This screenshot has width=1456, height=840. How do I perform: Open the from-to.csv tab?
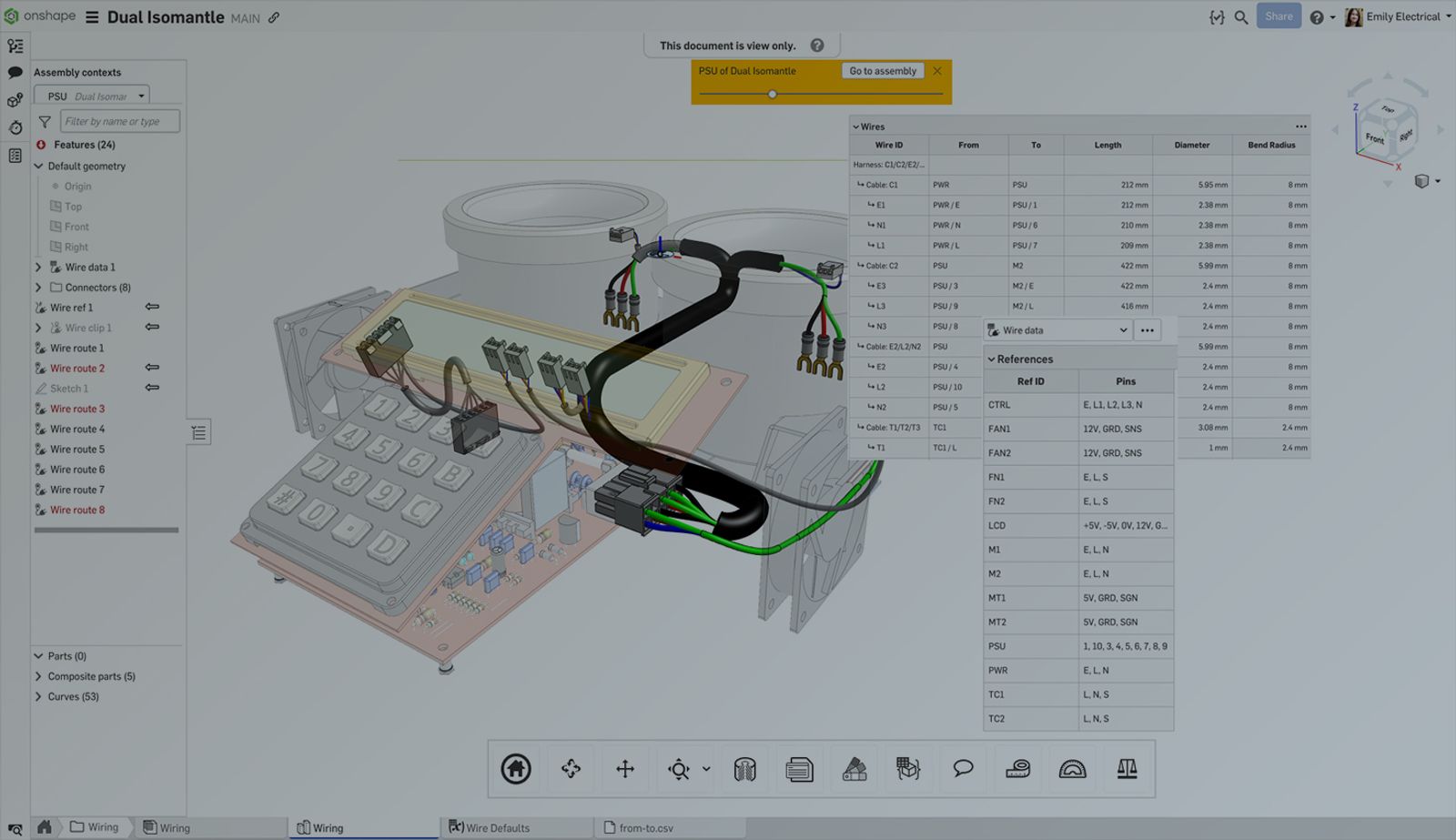(x=646, y=828)
